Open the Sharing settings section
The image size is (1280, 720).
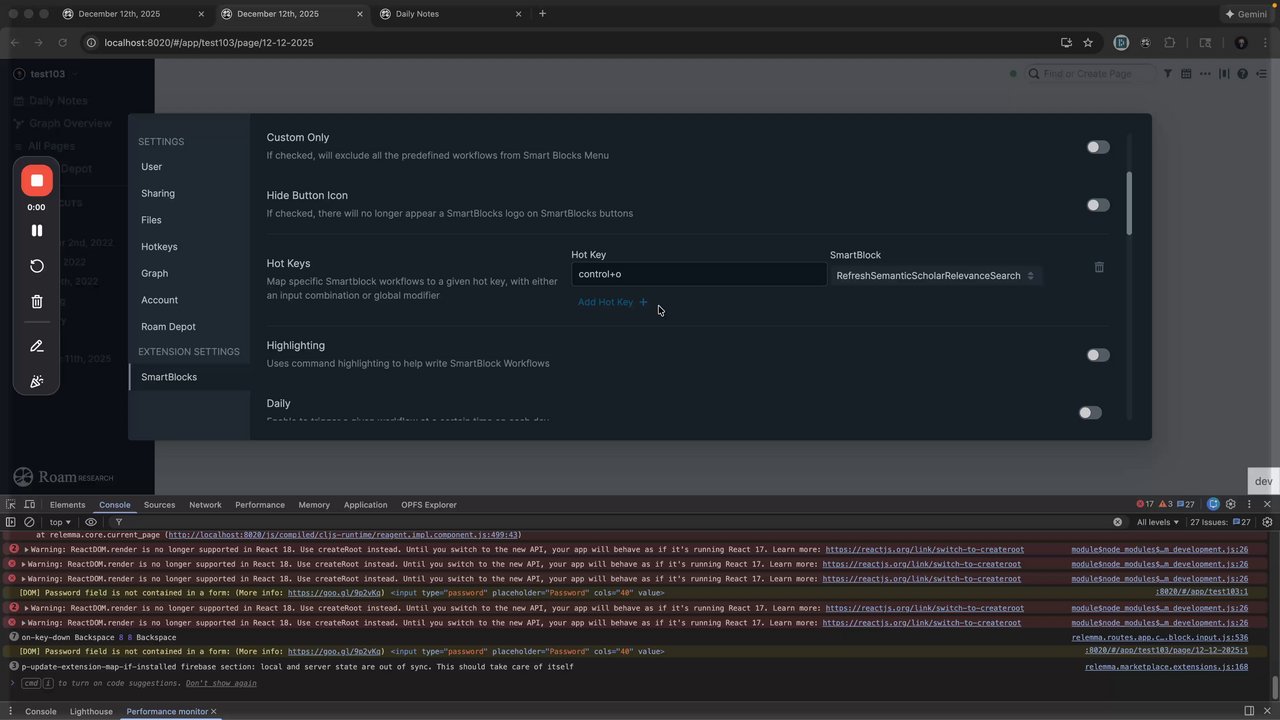(158, 193)
